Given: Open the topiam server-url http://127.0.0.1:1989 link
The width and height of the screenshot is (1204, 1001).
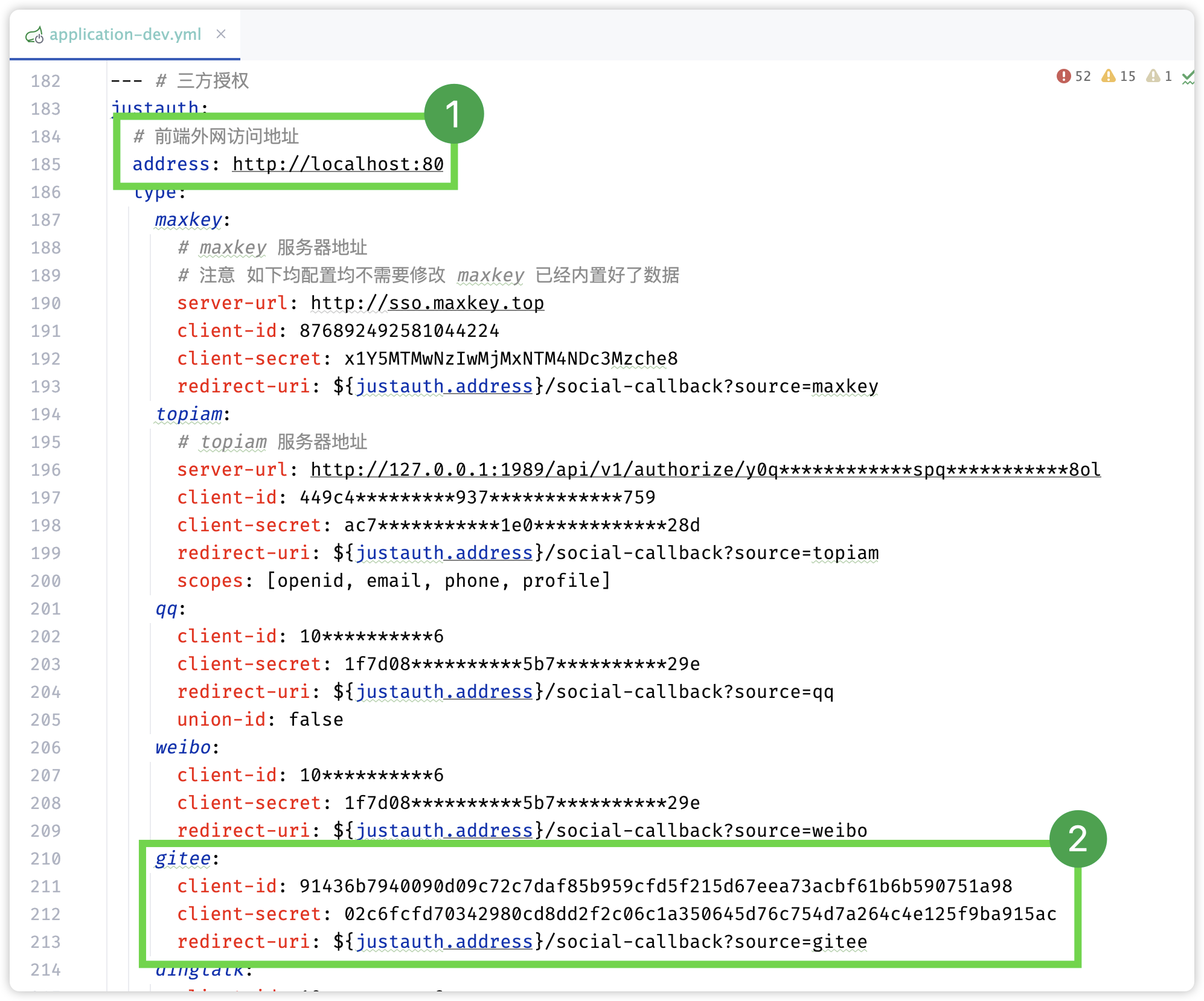Looking at the screenshot, I should (x=706, y=470).
